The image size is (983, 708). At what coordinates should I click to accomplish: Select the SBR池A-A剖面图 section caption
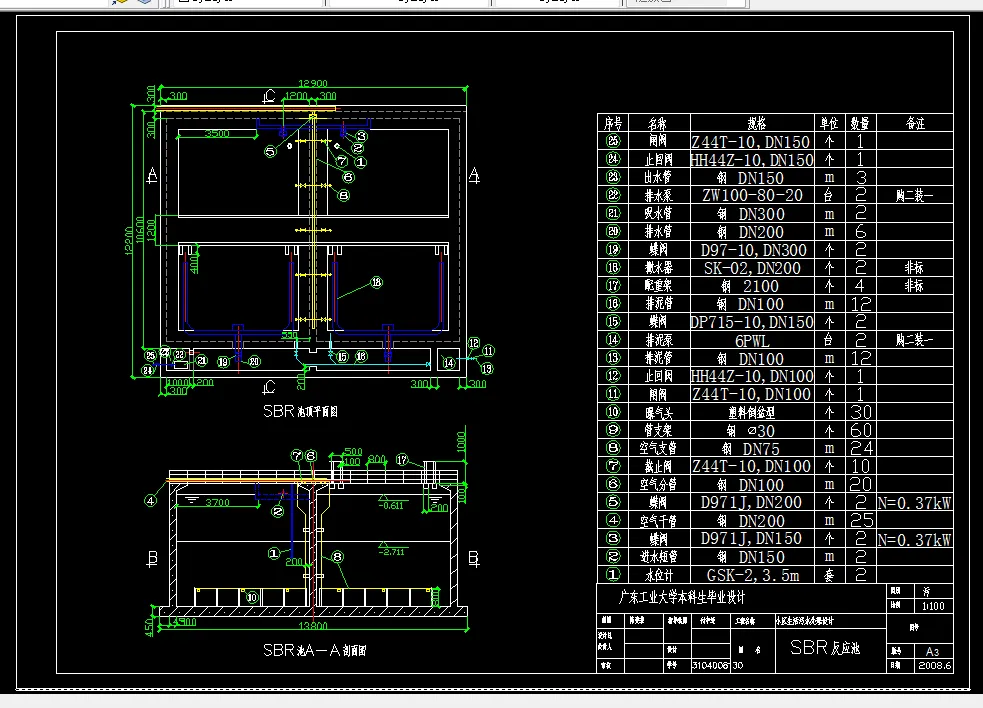tap(315, 650)
